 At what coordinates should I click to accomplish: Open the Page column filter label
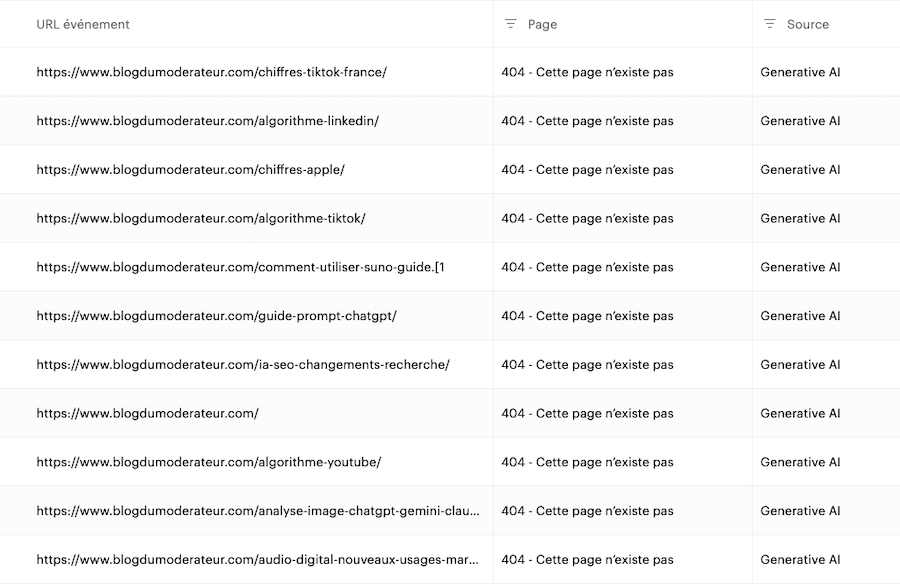tap(542, 24)
